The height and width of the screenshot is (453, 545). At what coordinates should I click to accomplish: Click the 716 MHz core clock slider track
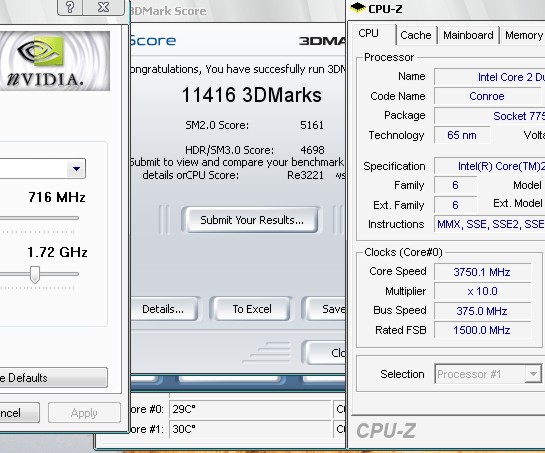(x=39, y=218)
